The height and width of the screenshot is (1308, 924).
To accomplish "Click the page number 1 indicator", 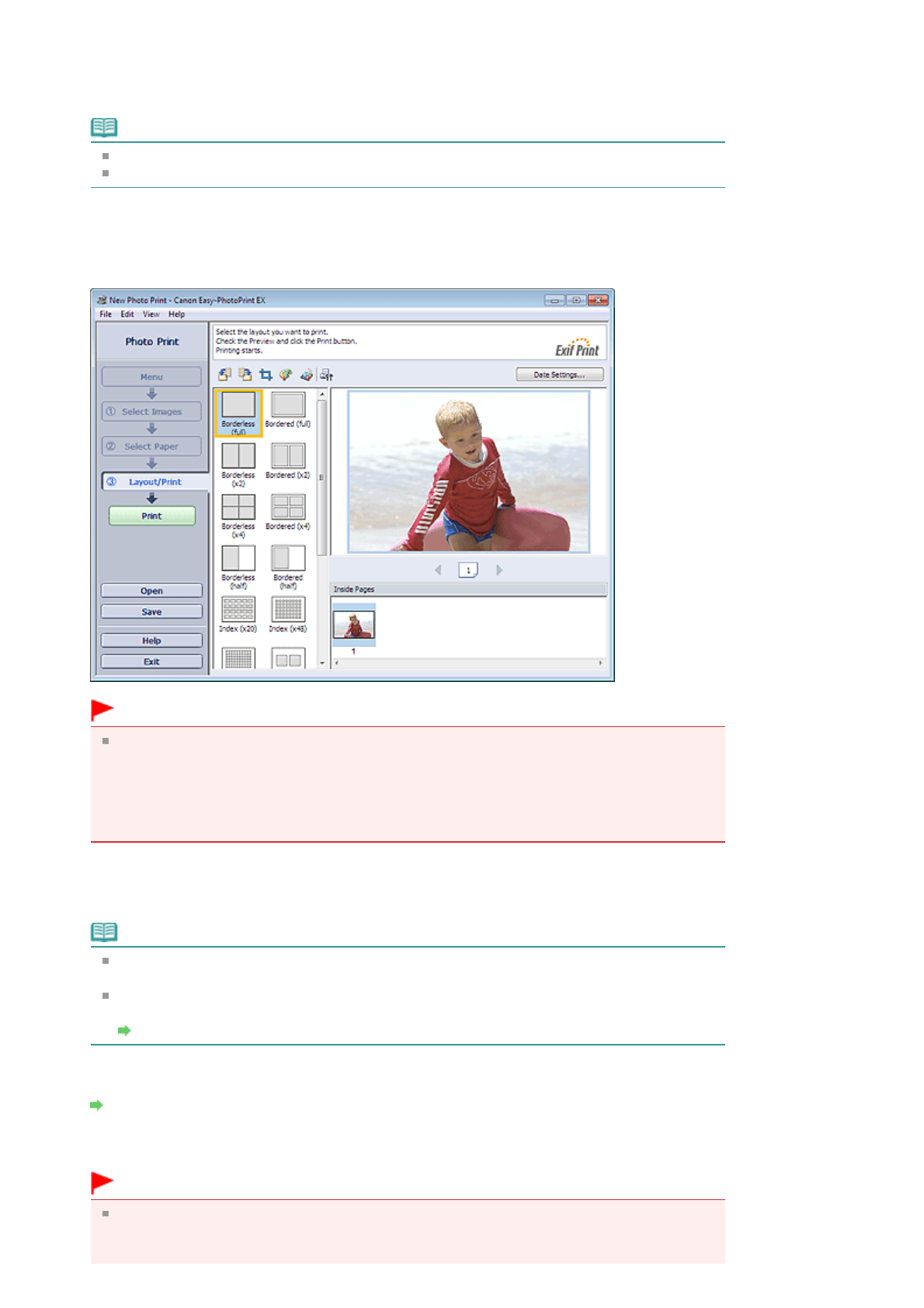I will 468,570.
